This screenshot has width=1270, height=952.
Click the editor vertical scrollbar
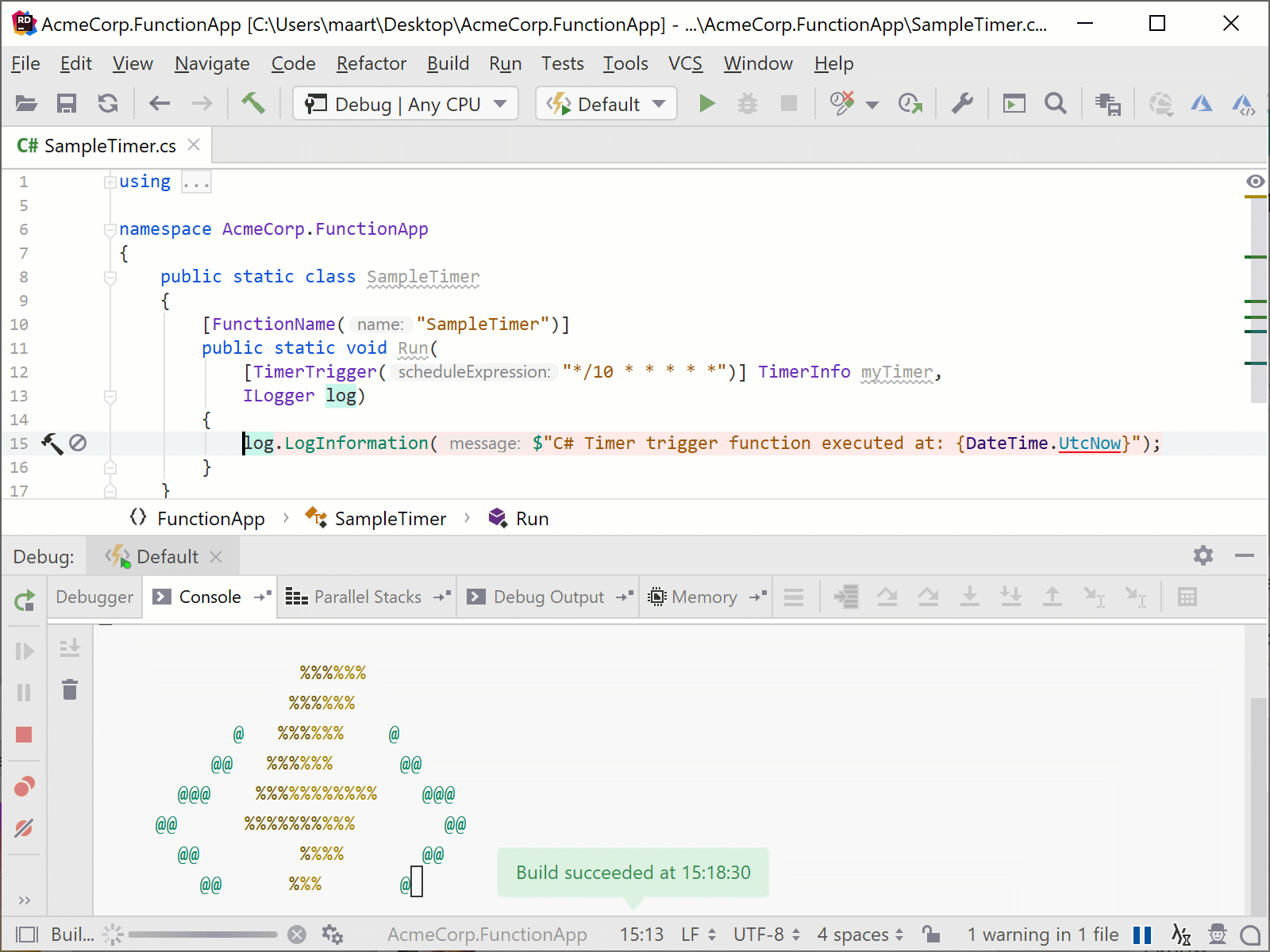(1257, 301)
